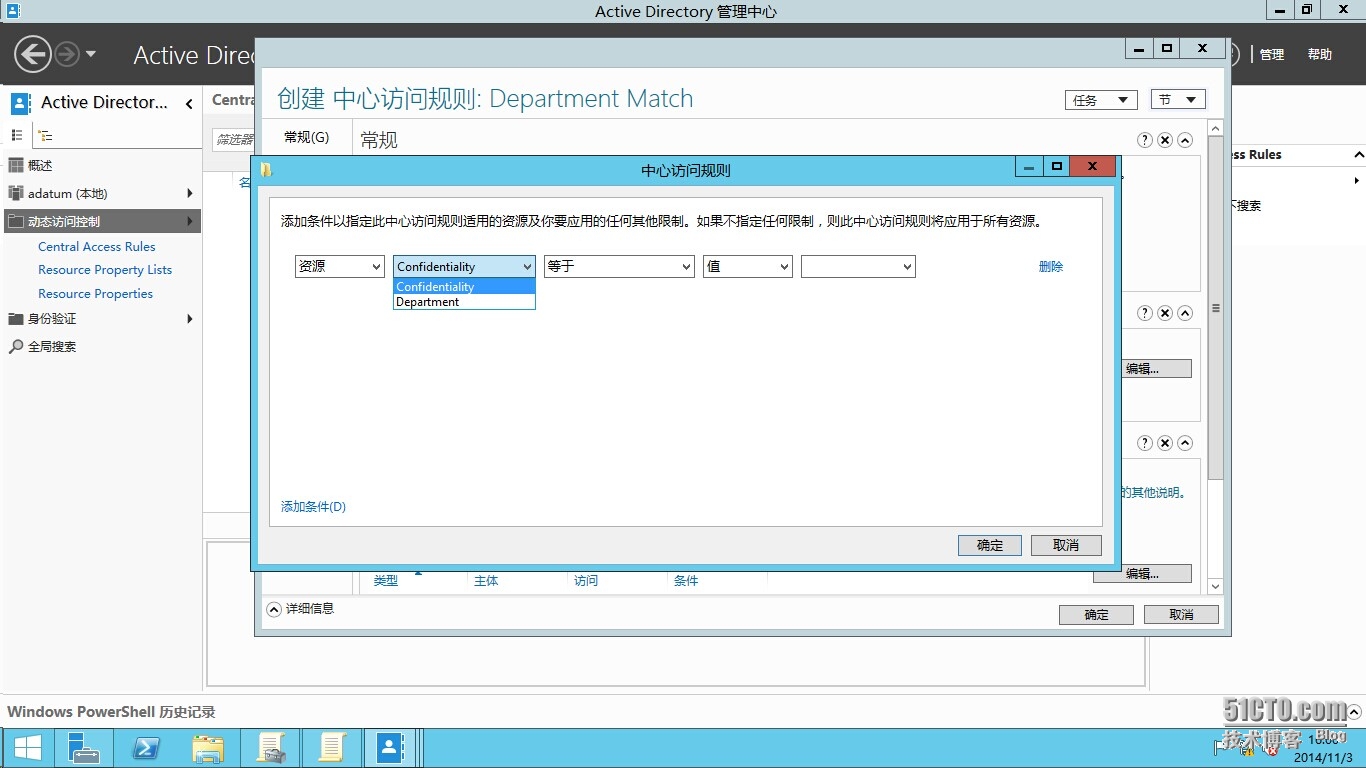Select the adatum (本地) domain node
The width and height of the screenshot is (1366, 768).
pyautogui.click(x=68, y=193)
